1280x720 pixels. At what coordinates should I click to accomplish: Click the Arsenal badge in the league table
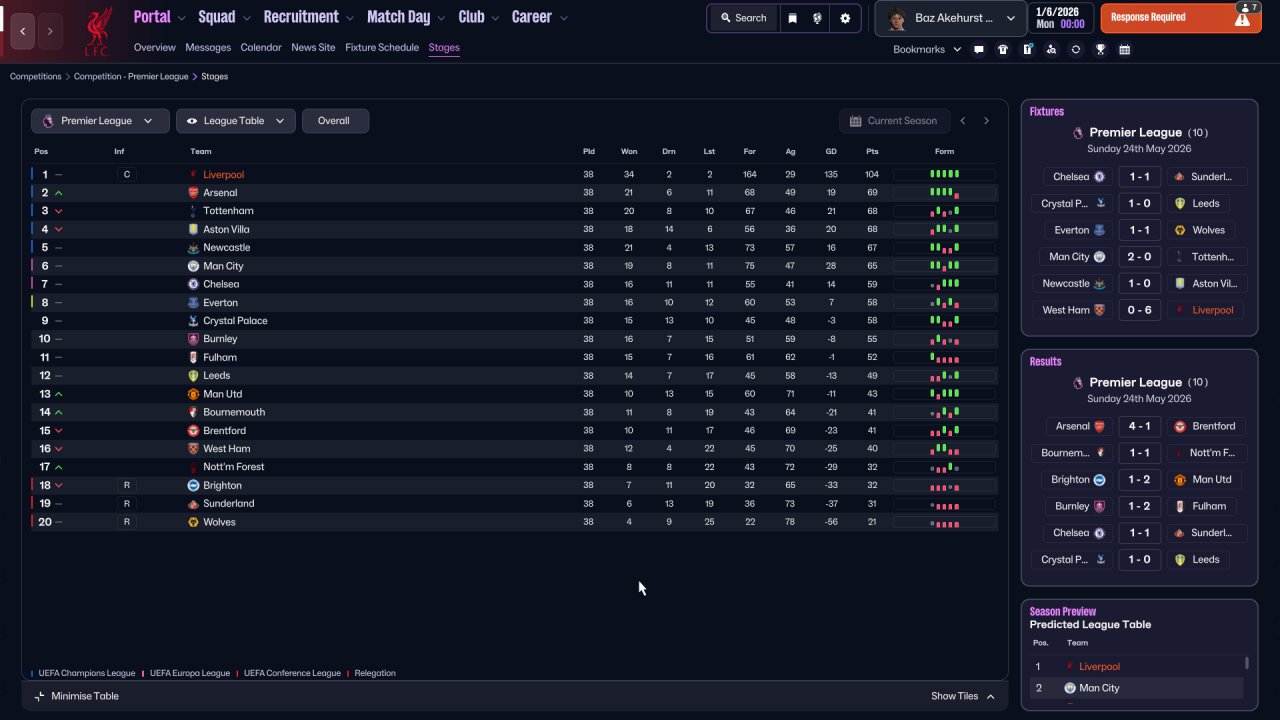193,193
